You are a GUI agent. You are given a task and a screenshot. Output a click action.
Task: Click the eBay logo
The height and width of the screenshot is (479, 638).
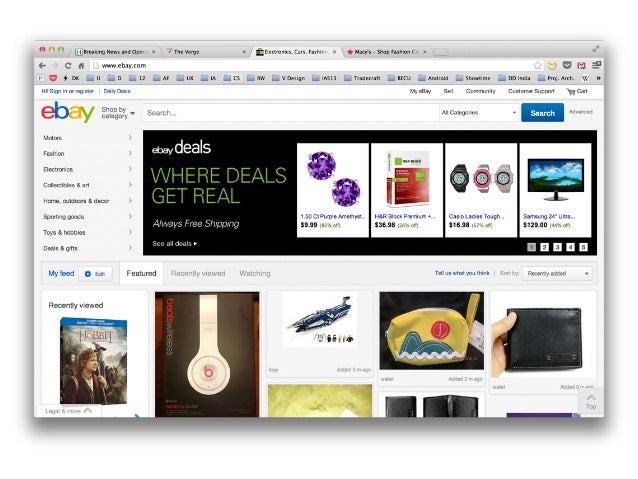pos(68,112)
